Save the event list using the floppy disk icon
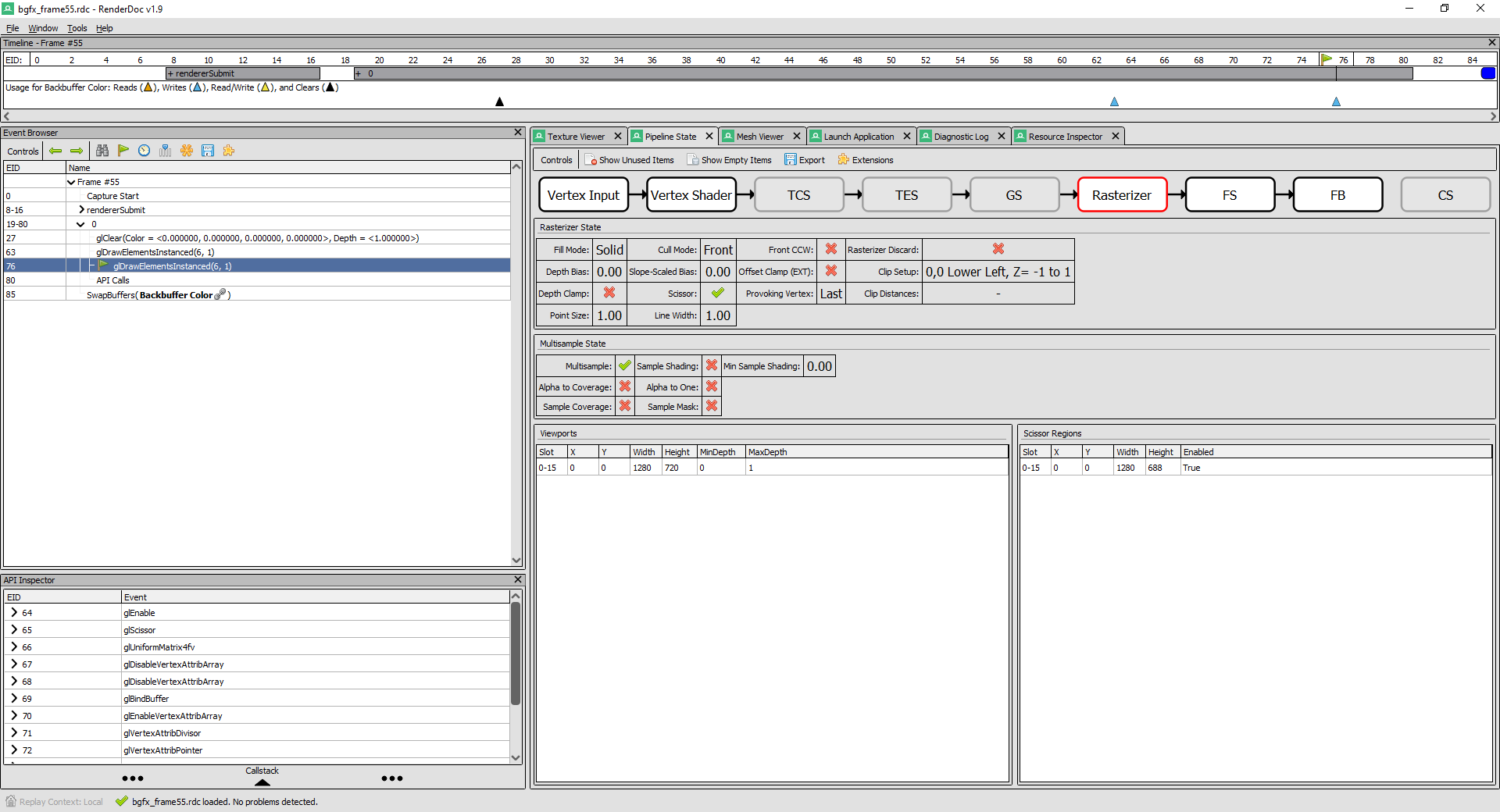 pos(208,151)
